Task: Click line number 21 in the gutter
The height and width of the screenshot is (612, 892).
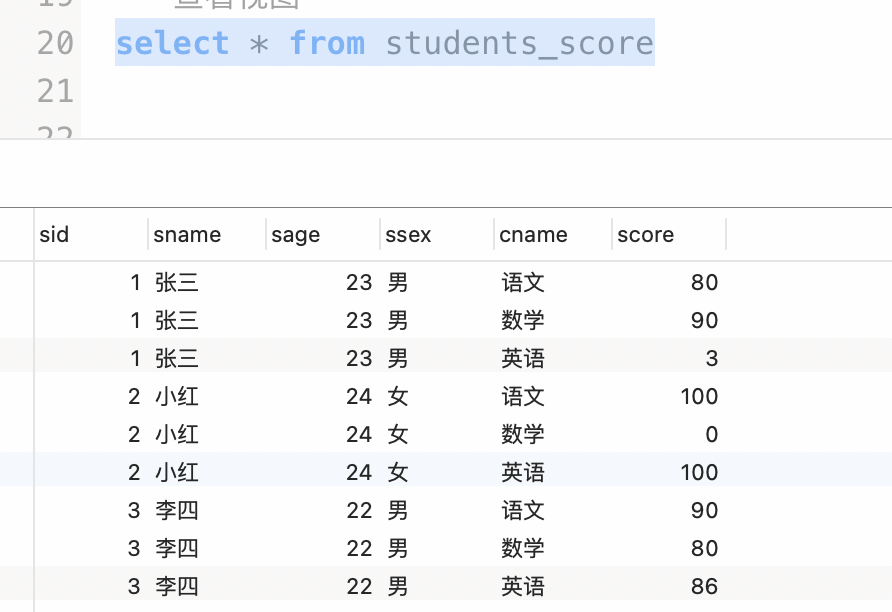Action: (x=55, y=91)
